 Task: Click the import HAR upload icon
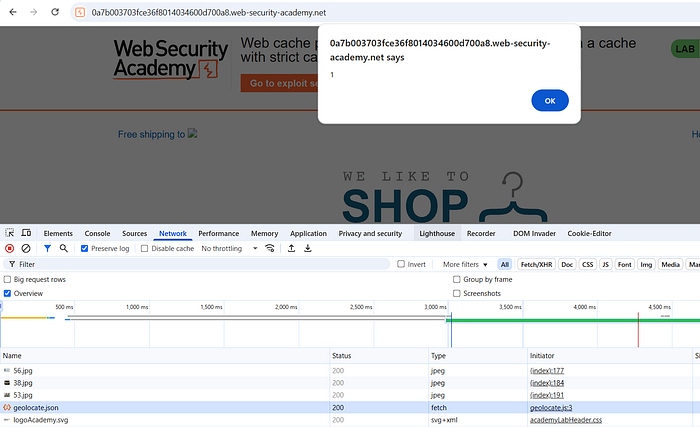pyautogui.click(x=291, y=248)
